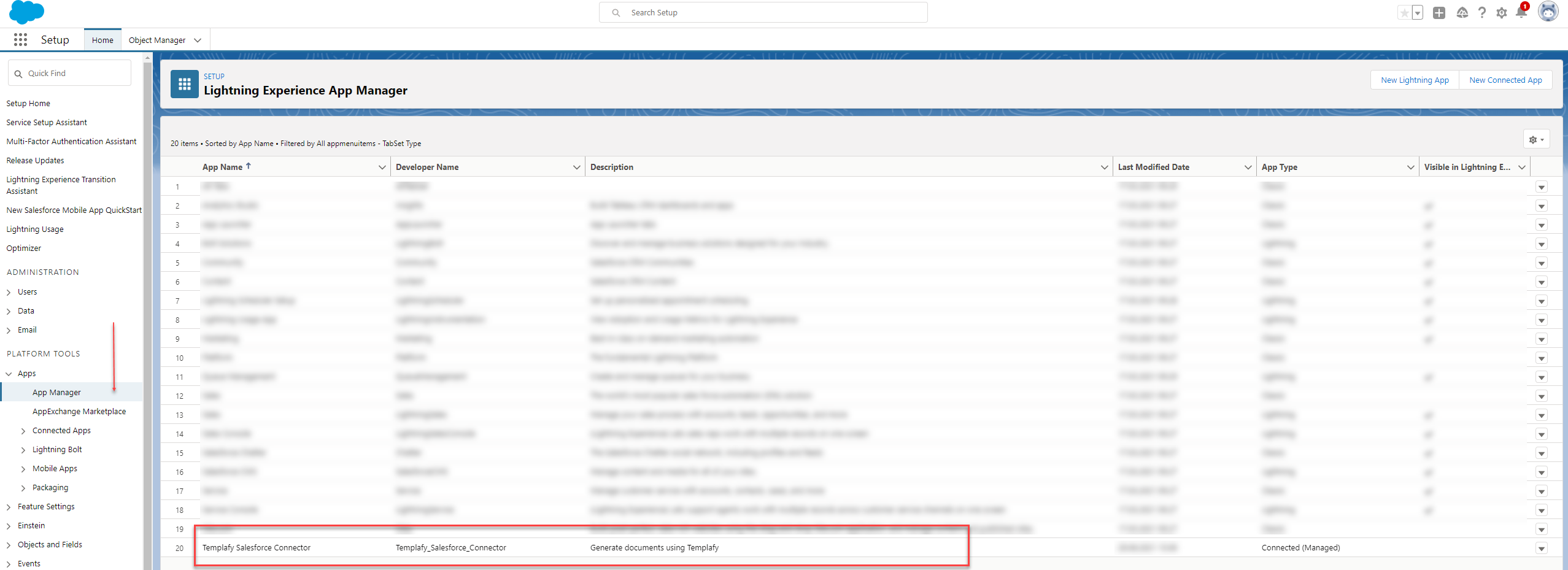Open the Object Manager dropdown chevron

198,40
